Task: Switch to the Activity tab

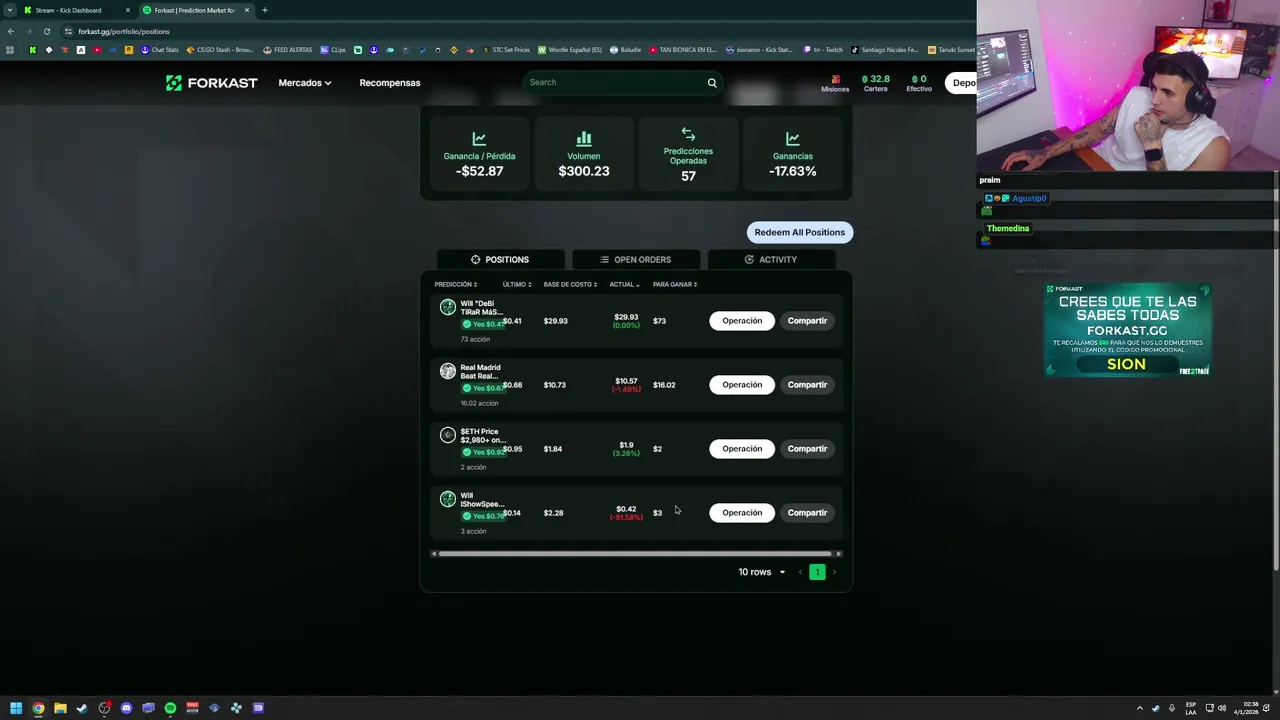Action: pos(771,259)
